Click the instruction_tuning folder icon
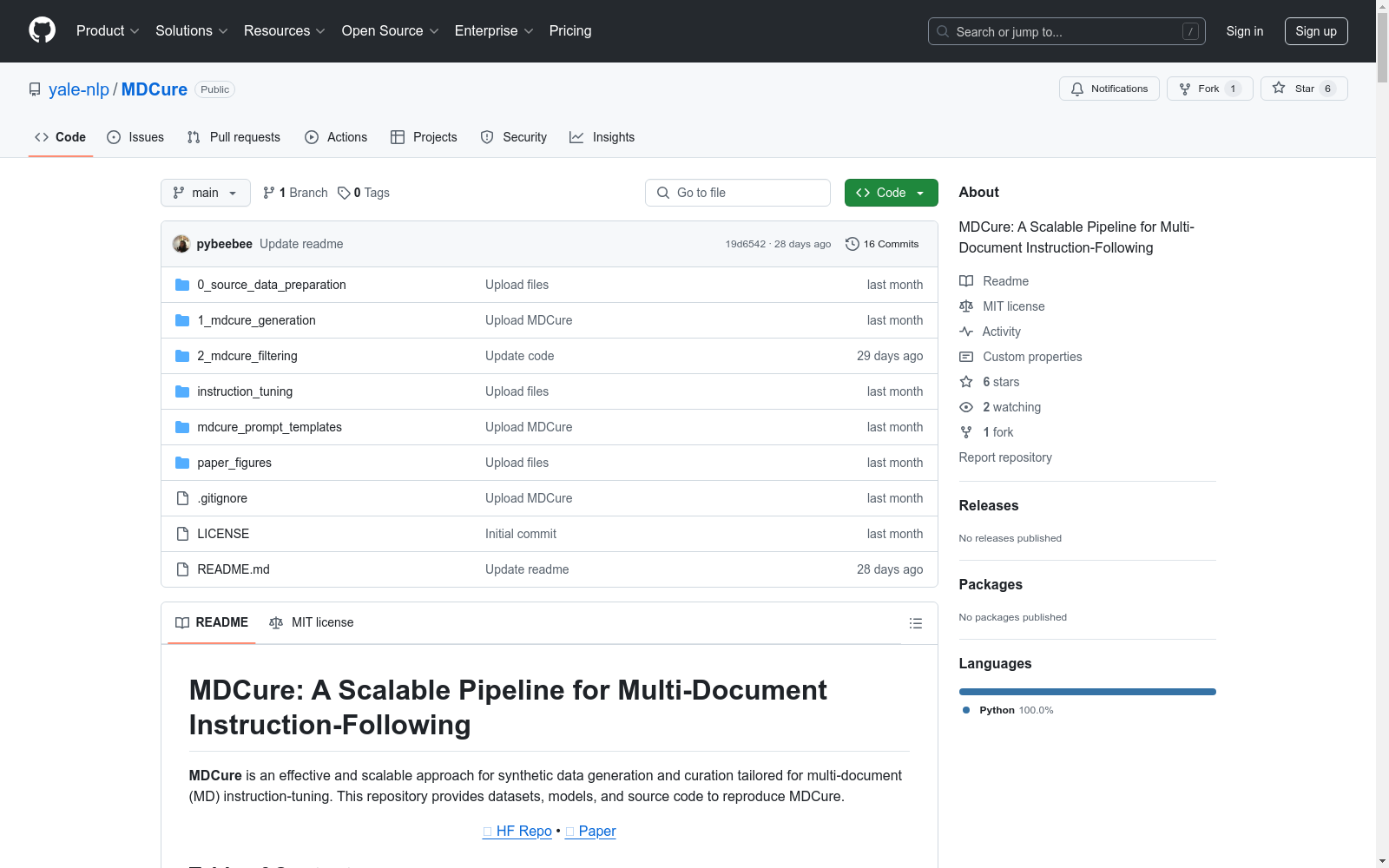 click(x=182, y=391)
